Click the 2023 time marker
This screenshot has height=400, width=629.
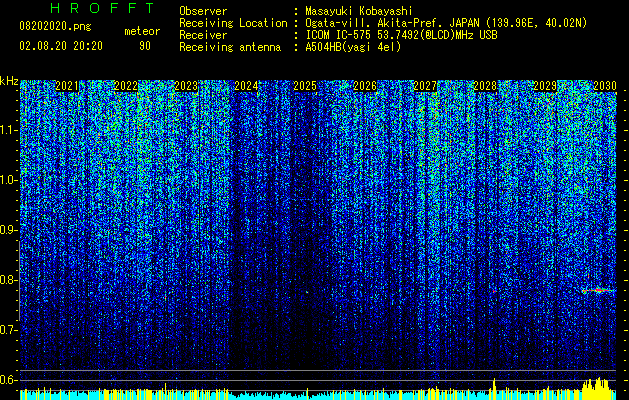coord(186,86)
